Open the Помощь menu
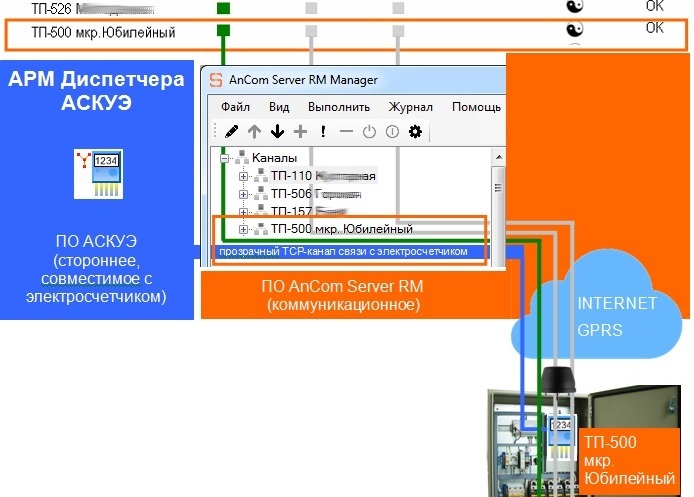This screenshot has width=694, height=497. tap(477, 107)
